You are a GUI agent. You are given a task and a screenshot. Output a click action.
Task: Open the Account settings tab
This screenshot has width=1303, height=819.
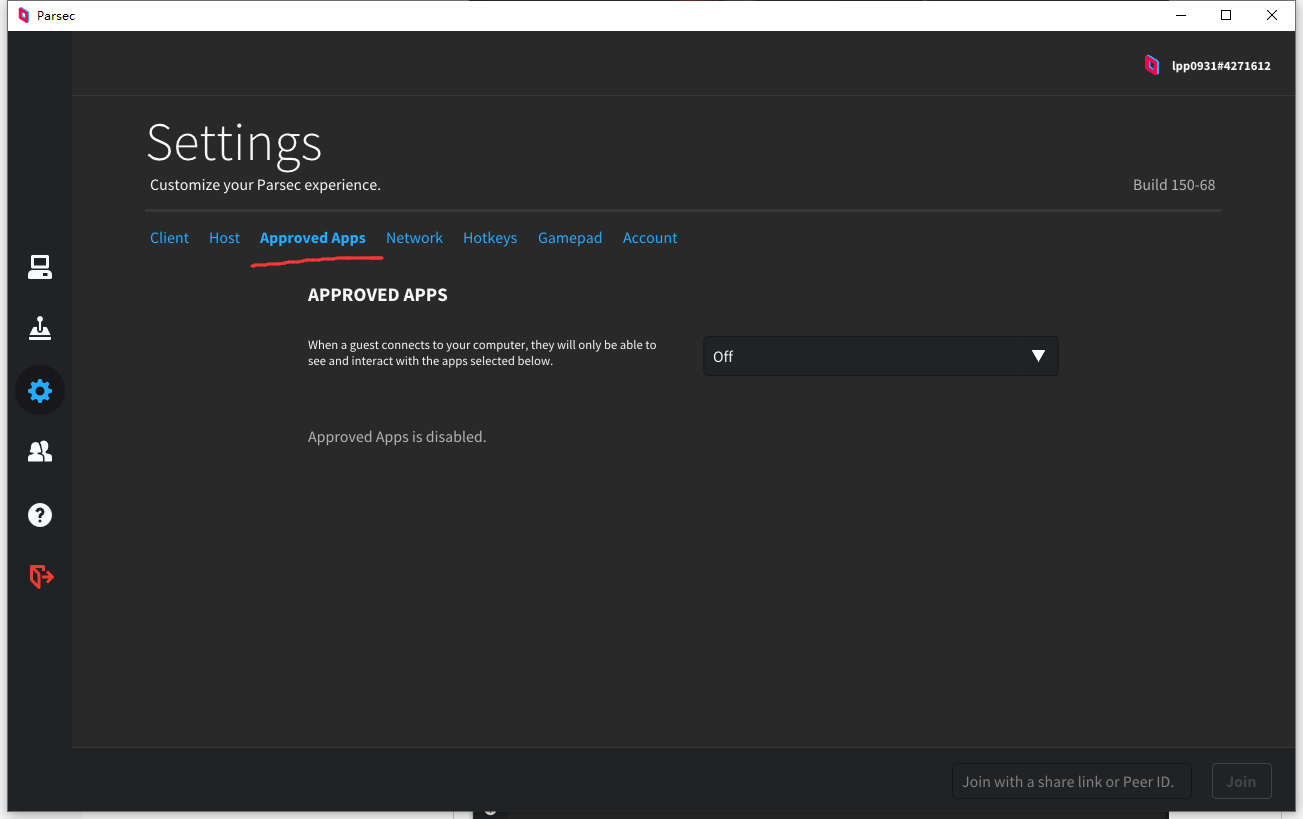tap(650, 238)
